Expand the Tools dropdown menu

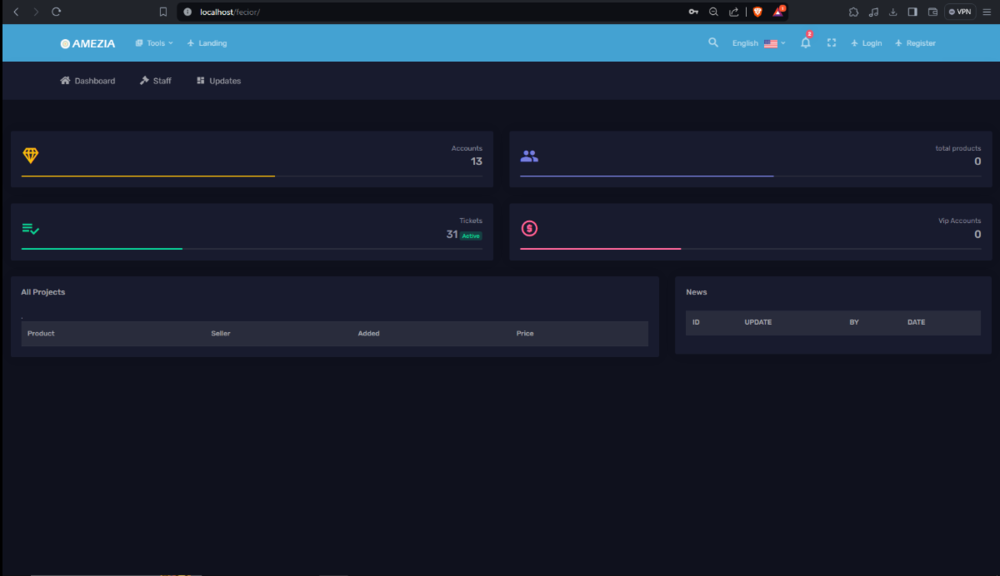(x=154, y=43)
